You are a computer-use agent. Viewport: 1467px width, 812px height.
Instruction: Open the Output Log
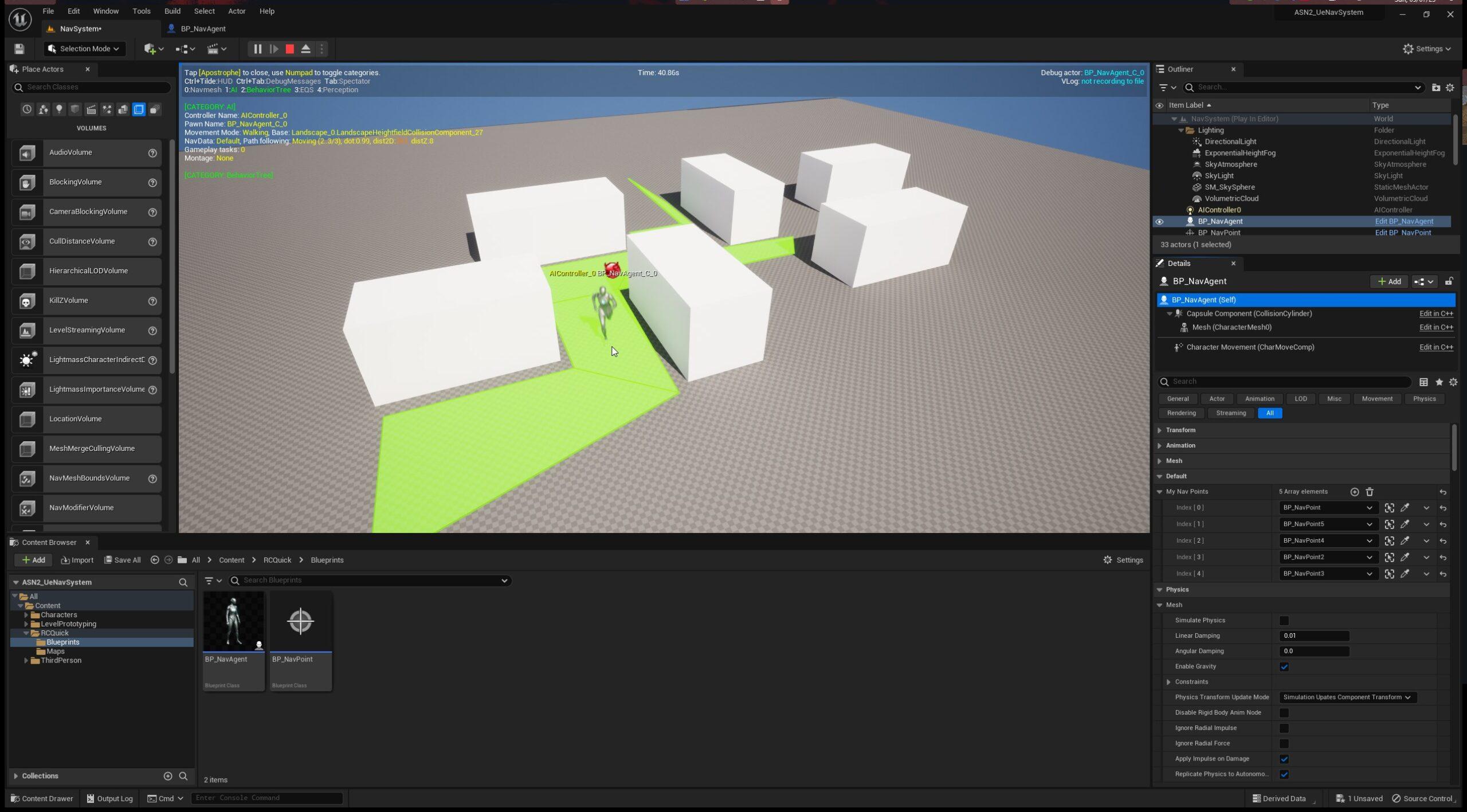[x=110, y=798]
